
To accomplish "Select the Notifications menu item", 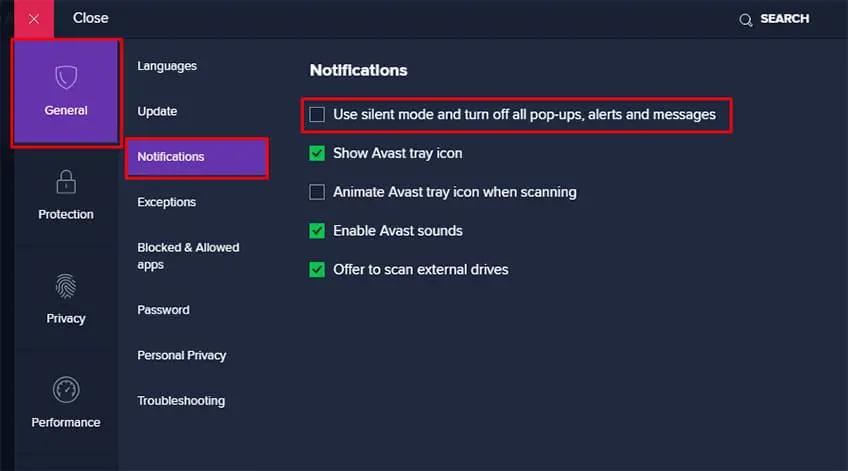I will click(x=171, y=157).
